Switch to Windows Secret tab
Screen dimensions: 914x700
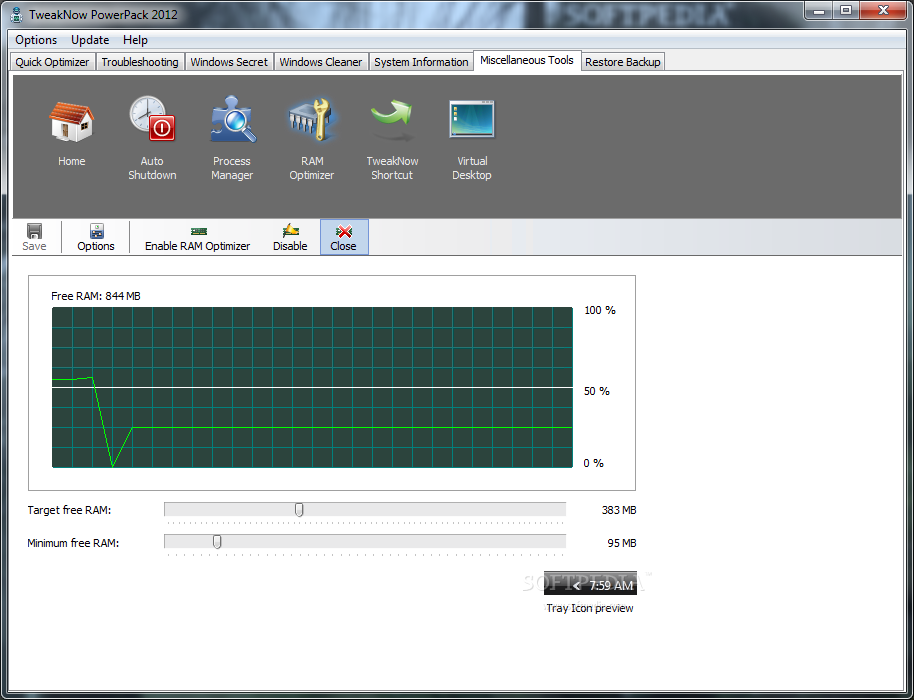(229, 62)
